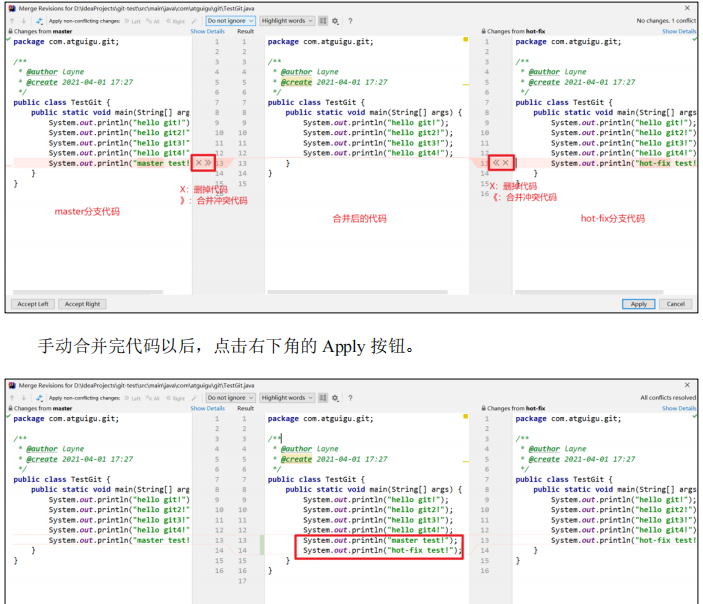The height and width of the screenshot is (604, 703).
Task: Apply All non-conflicting changes in the resolved dialog
Action: click(153, 398)
